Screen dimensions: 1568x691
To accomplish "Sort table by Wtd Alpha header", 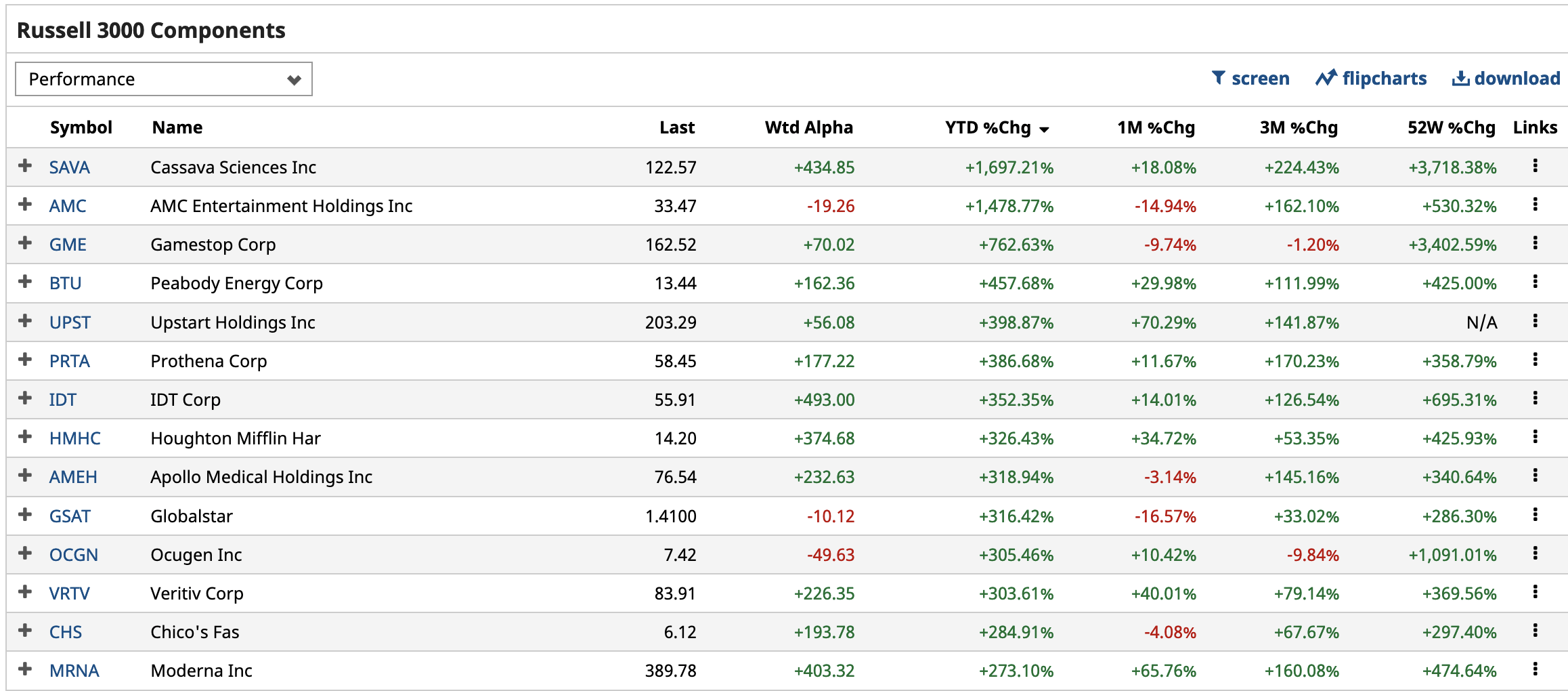I will coord(808,128).
